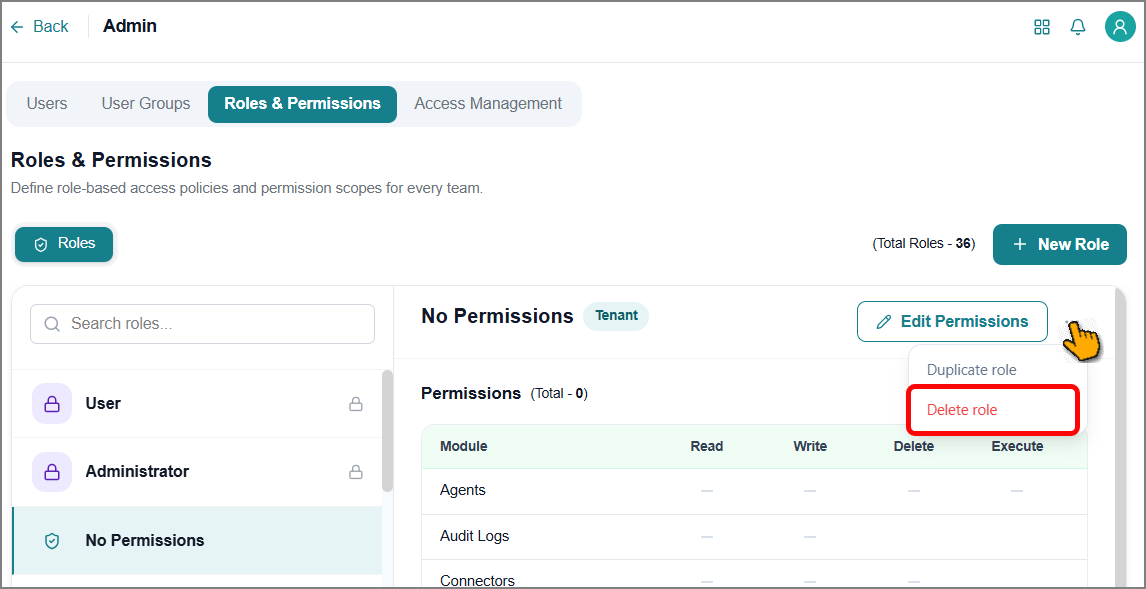Switch to the Users tab

pyautogui.click(x=47, y=104)
